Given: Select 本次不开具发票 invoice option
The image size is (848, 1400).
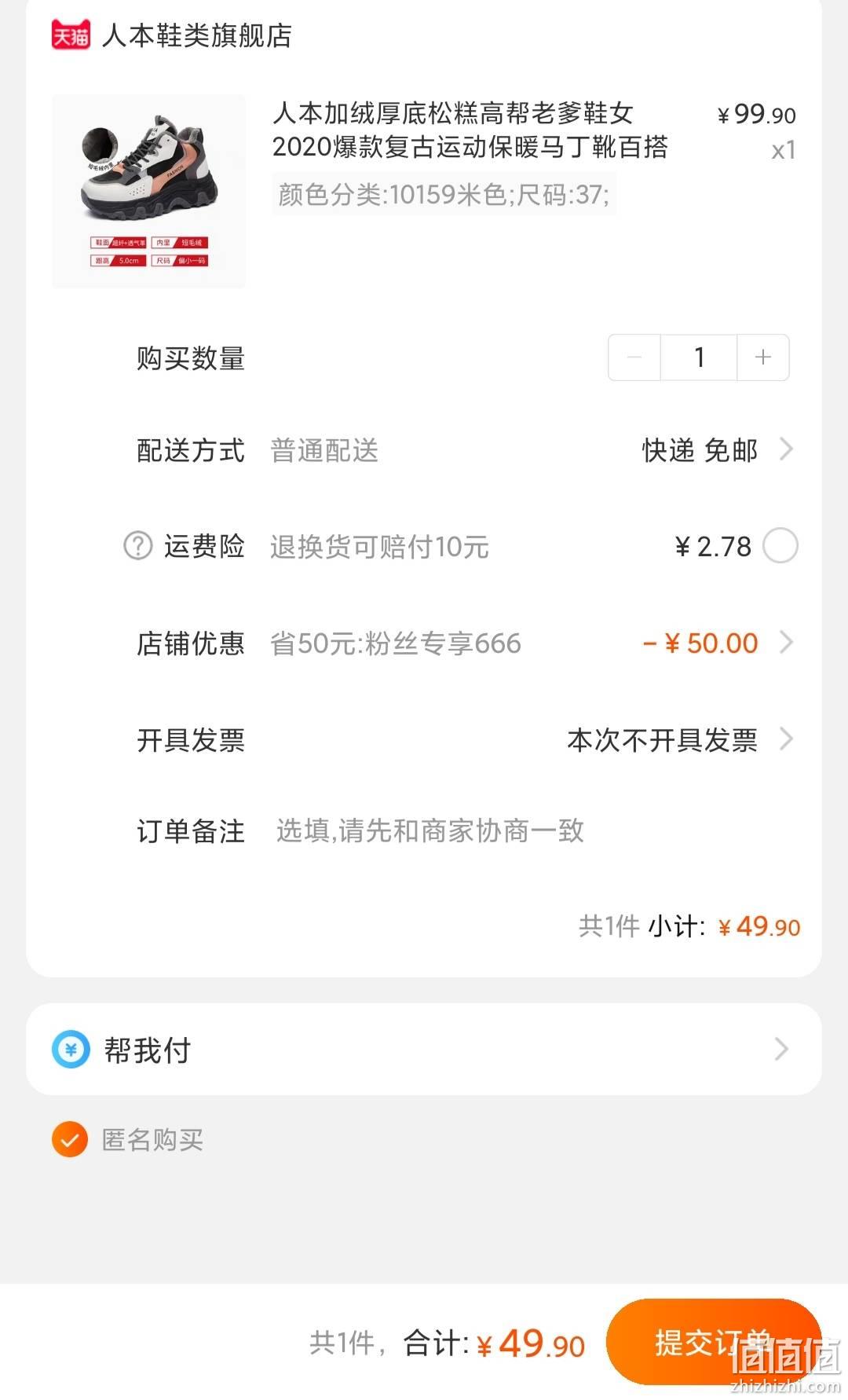Looking at the screenshot, I should (662, 739).
